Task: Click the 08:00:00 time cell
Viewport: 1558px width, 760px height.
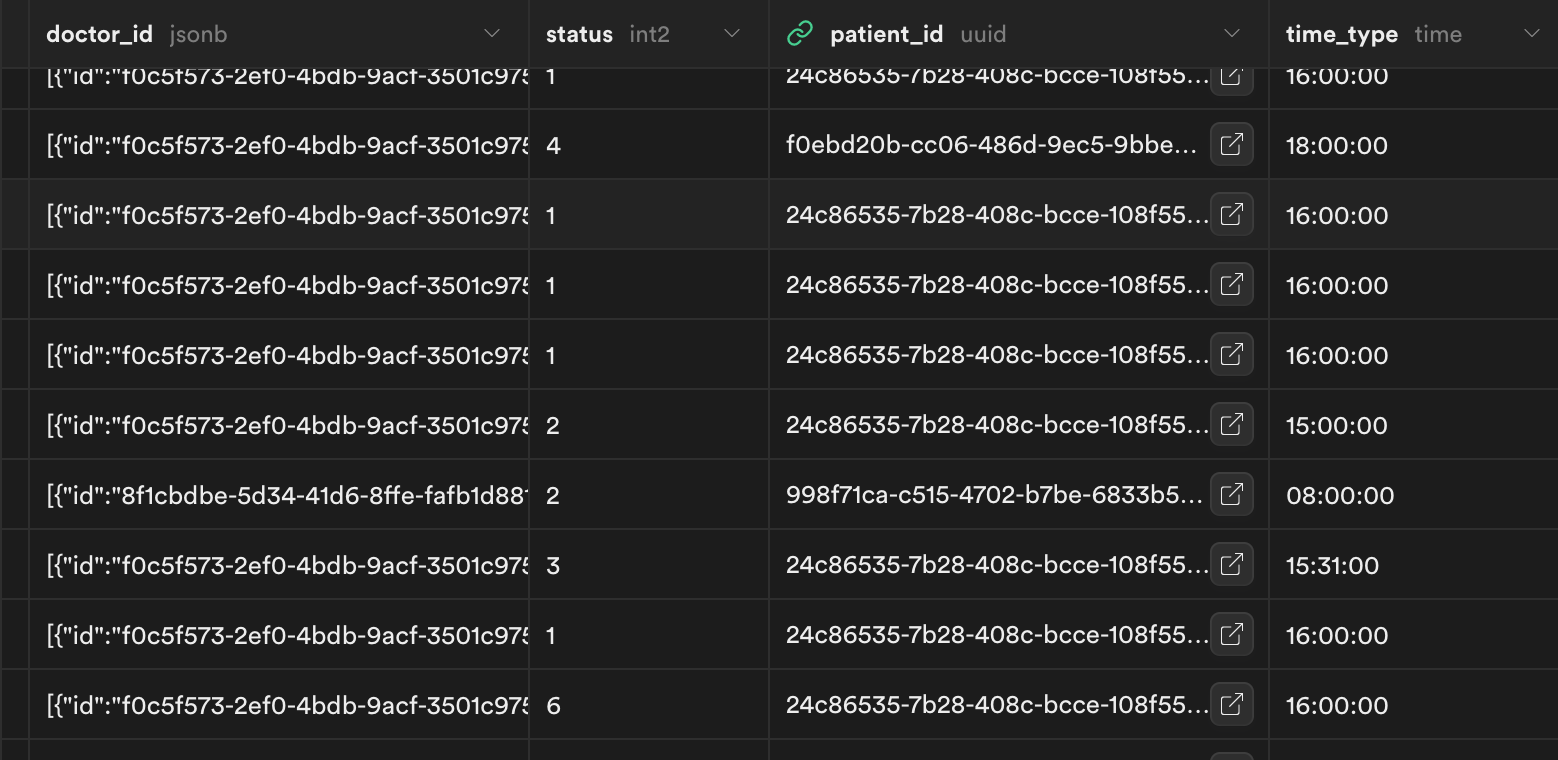Action: click(1340, 495)
